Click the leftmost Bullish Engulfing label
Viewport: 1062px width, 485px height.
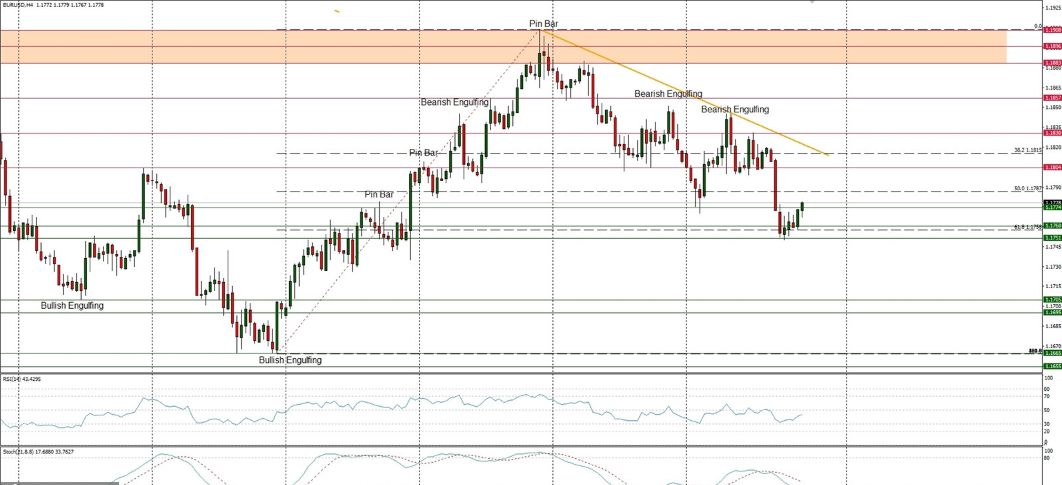pyautogui.click(x=72, y=304)
